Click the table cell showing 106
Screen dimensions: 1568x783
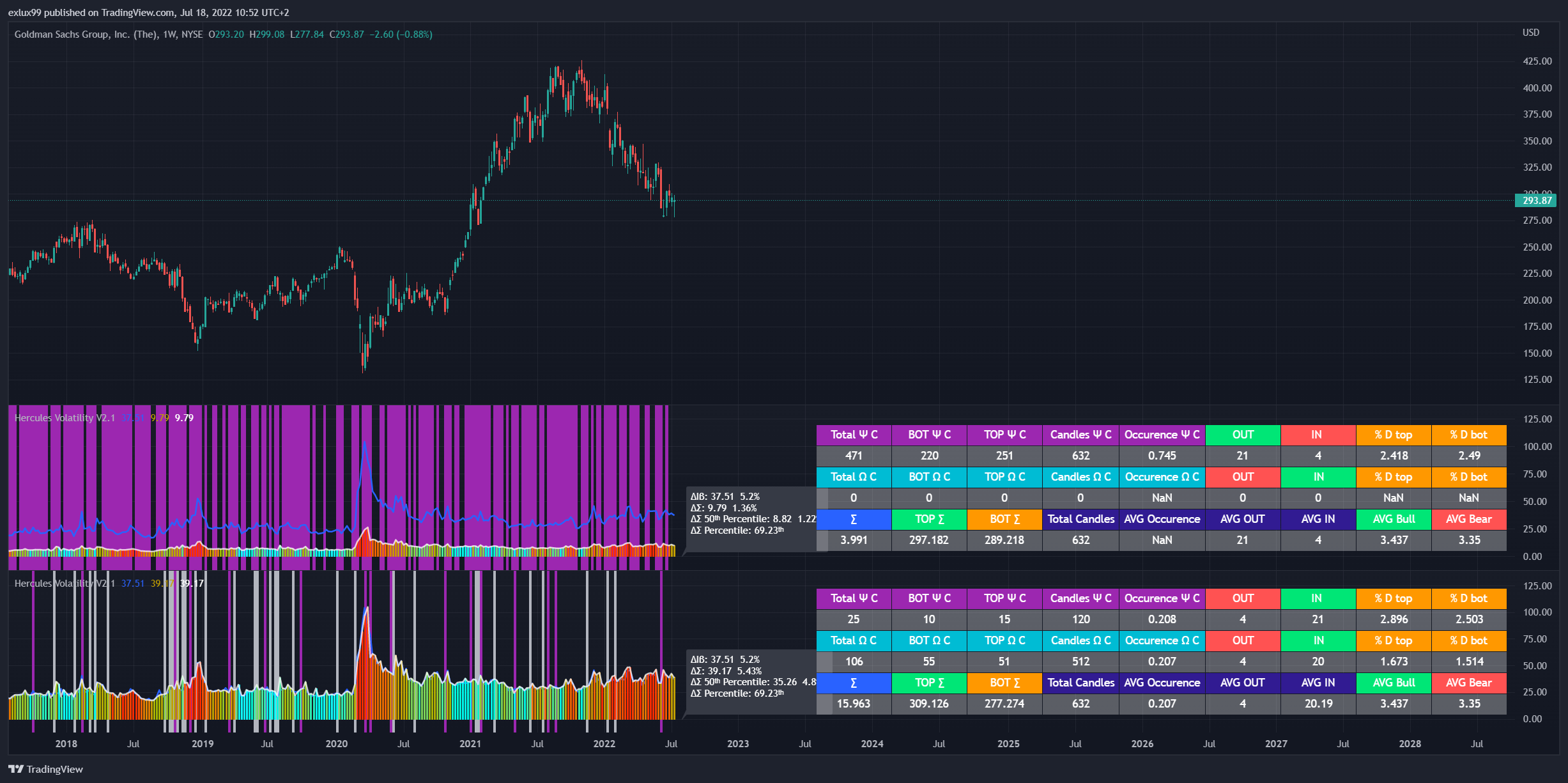(854, 662)
